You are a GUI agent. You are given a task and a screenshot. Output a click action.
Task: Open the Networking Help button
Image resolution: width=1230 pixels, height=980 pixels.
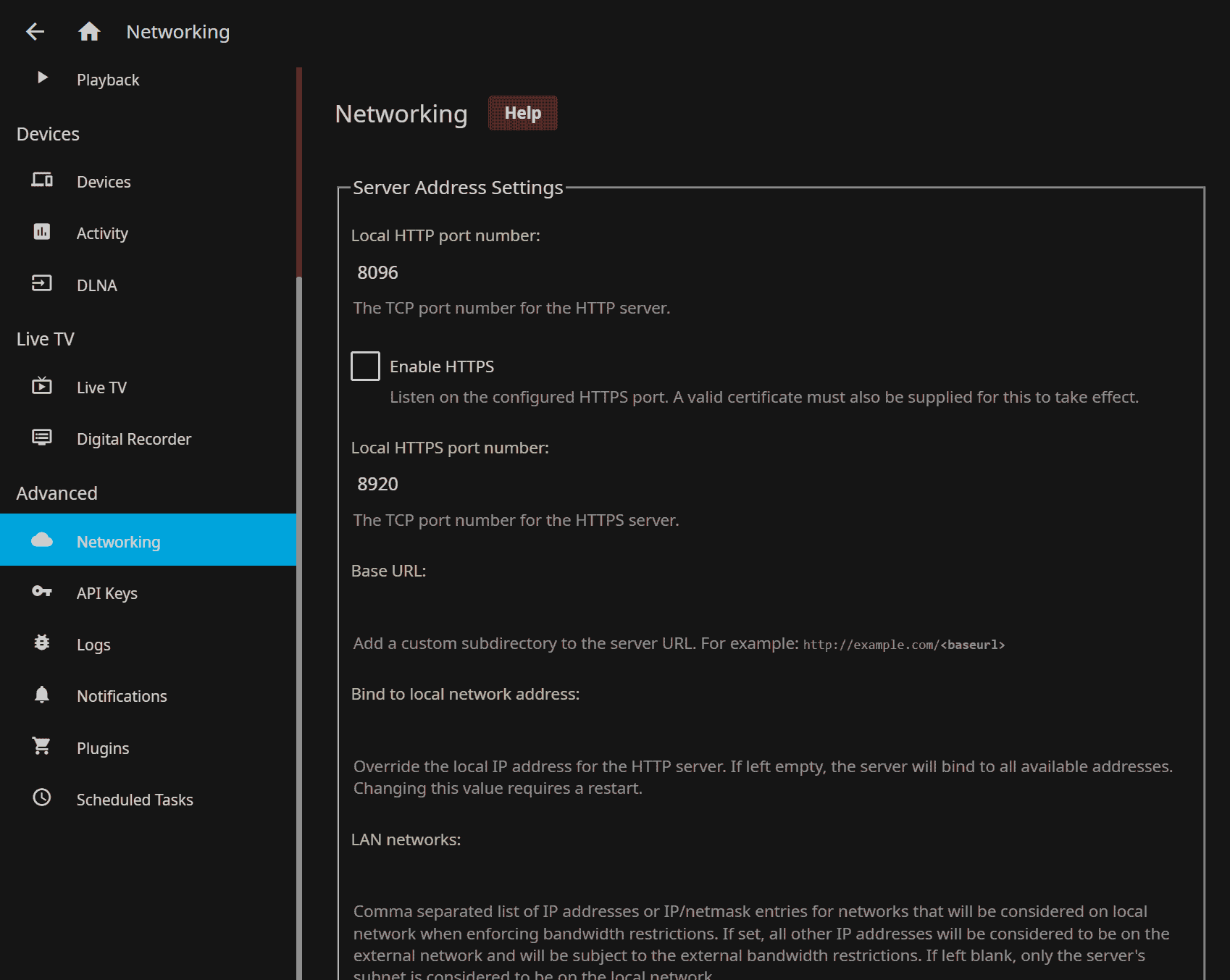(x=522, y=113)
